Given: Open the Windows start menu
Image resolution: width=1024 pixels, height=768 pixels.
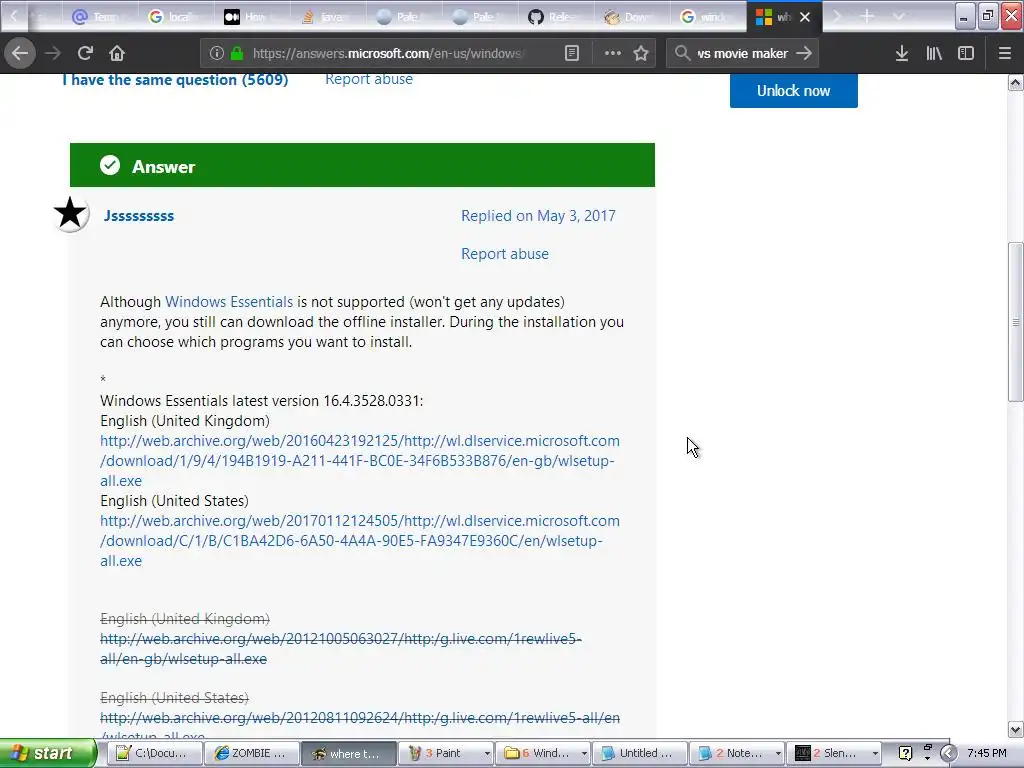Looking at the screenshot, I should tap(47, 753).
